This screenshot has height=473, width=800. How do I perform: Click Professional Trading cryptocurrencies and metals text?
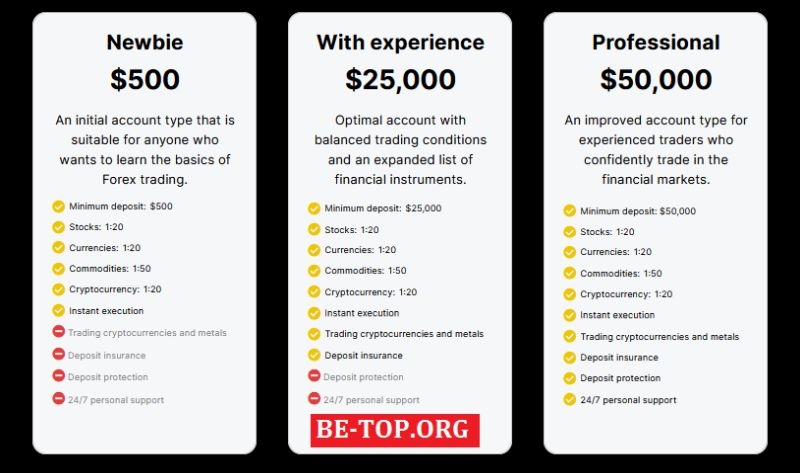(x=659, y=337)
